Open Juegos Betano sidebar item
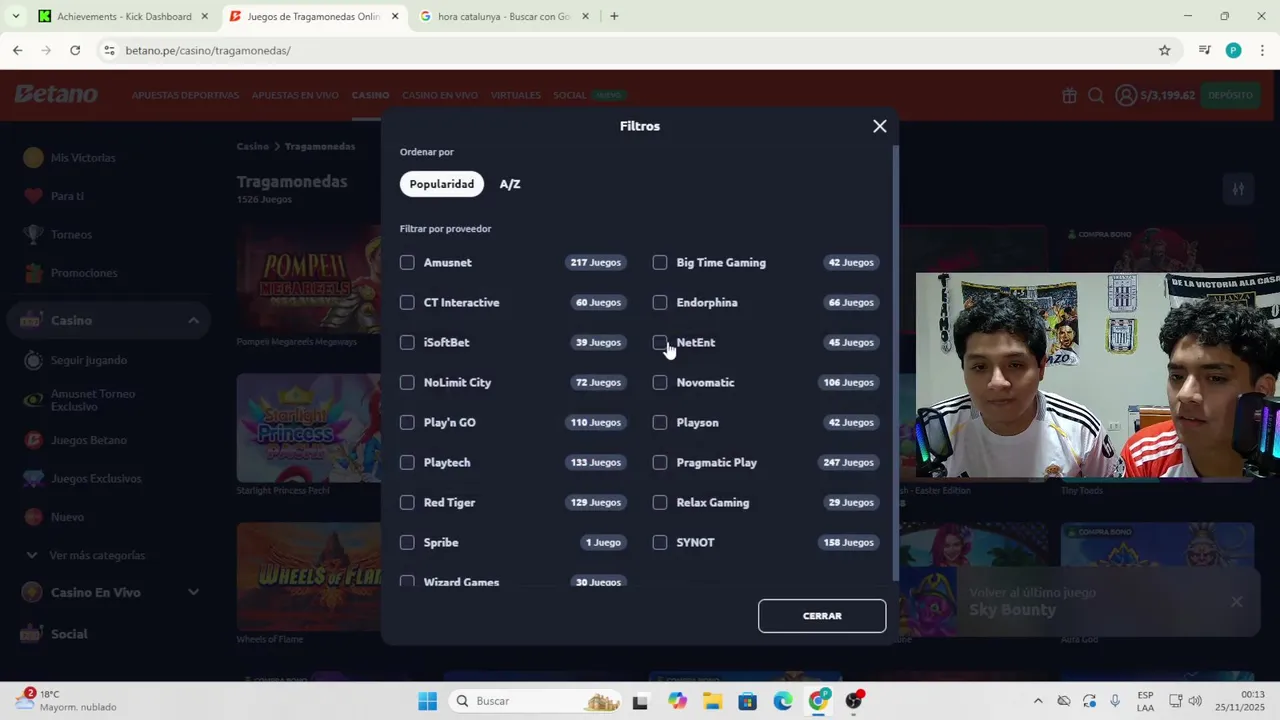The height and width of the screenshot is (720, 1280). pos(89,440)
